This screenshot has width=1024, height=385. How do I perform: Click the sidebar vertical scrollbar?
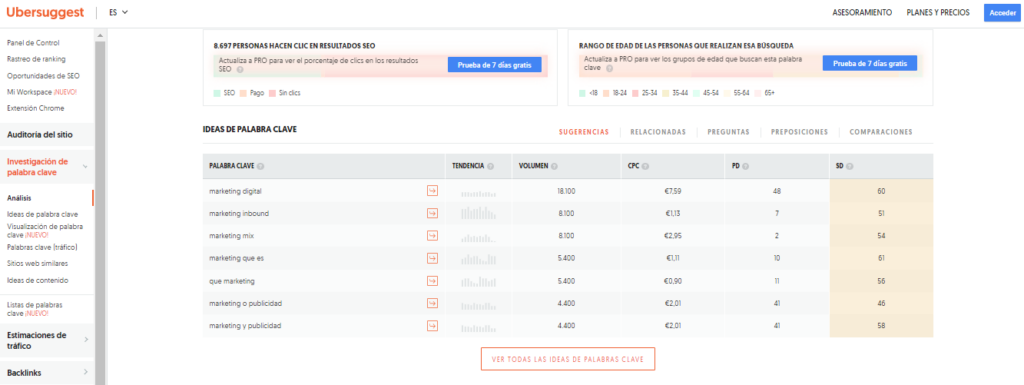tap(100, 212)
